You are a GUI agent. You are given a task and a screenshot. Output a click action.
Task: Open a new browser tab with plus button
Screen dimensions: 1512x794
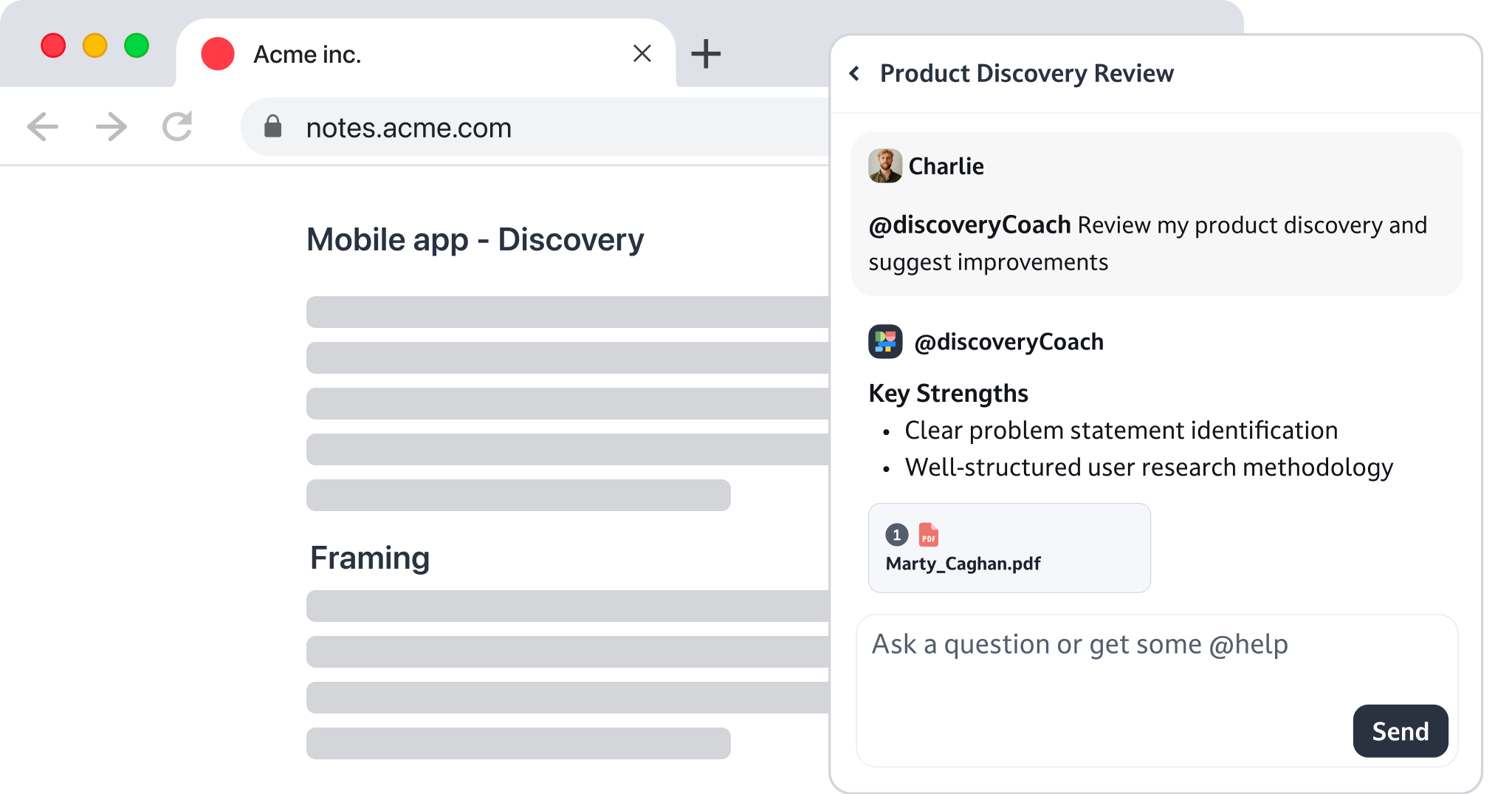pos(705,54)
